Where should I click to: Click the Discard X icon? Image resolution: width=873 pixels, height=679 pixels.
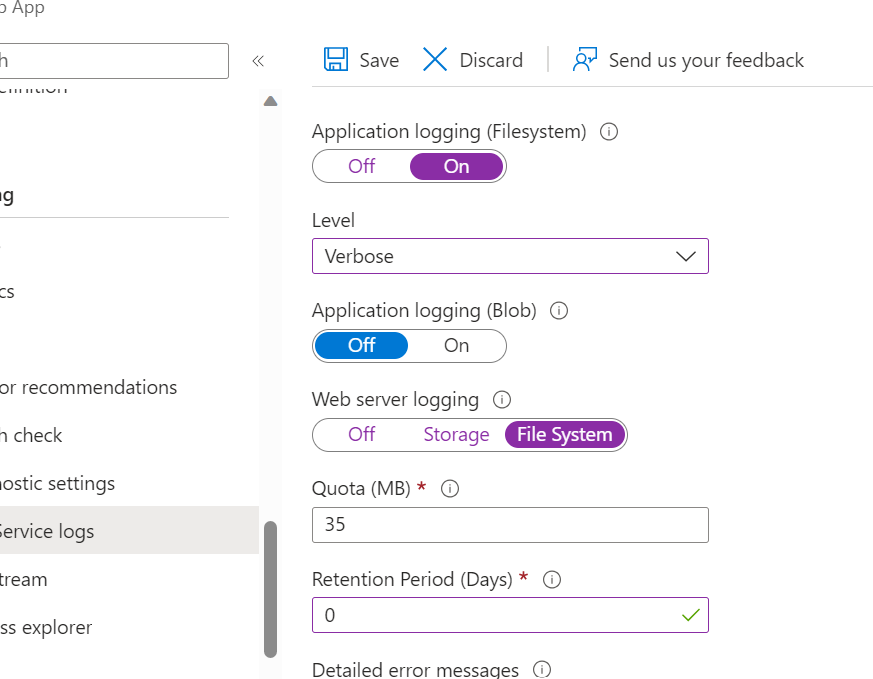point(435,60)
